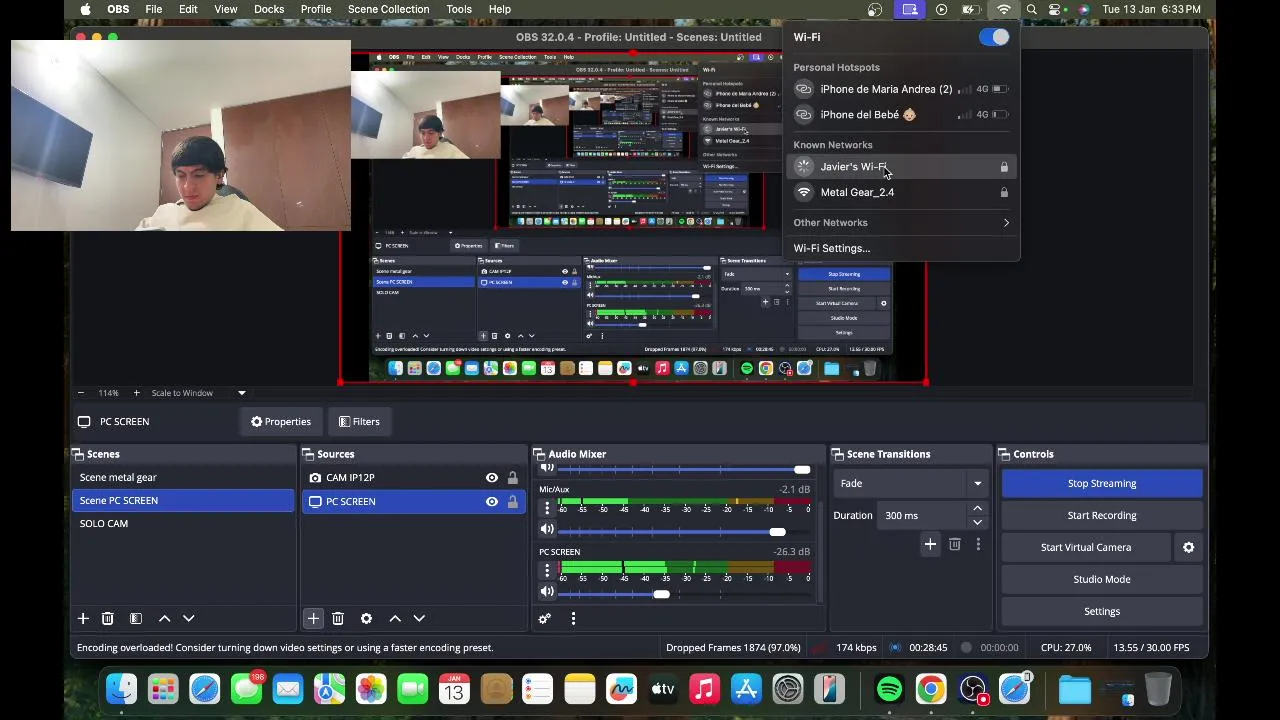The image size is (1280, 720).
Task: Move the source down in Sources panel
Action: pyautogui.click(x=419, y=619)
